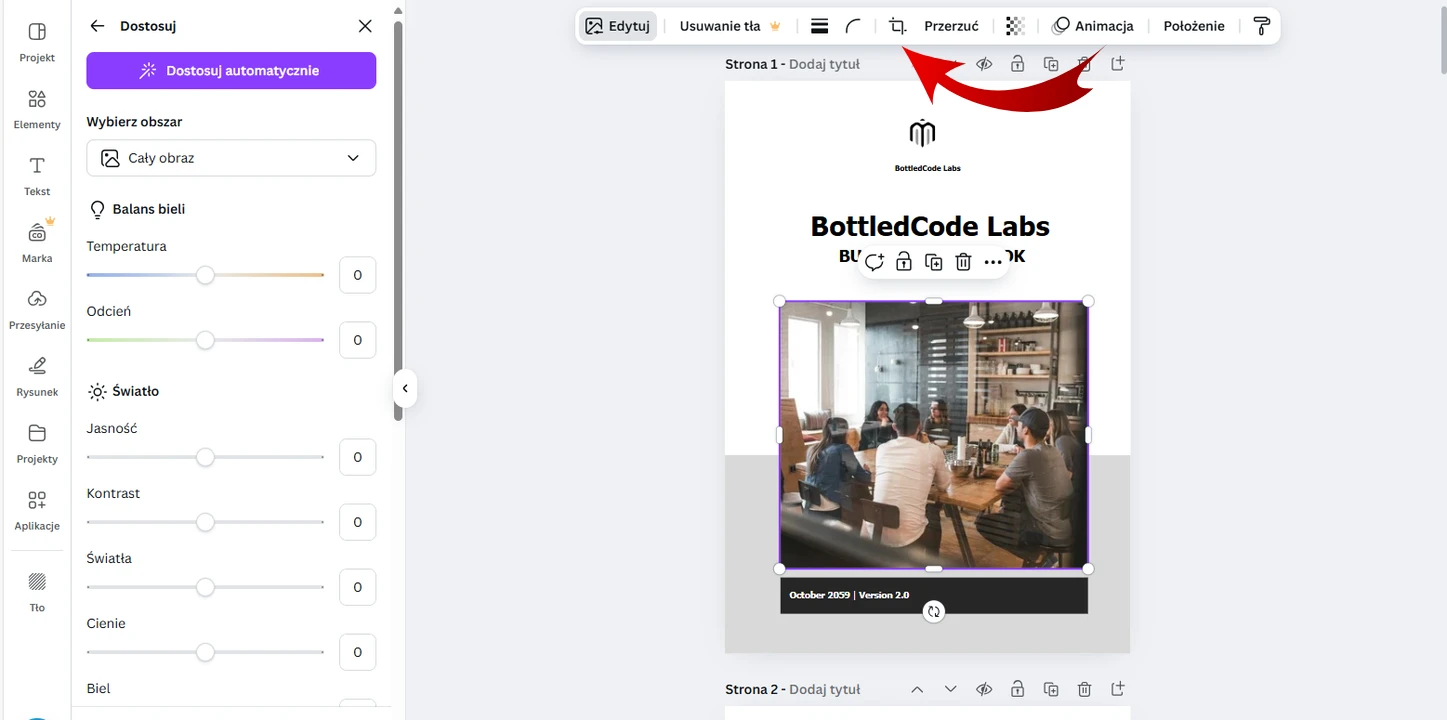Screen dimensions: 1447x720
Task: Click the Jasność slider handle
Action: 205,457
